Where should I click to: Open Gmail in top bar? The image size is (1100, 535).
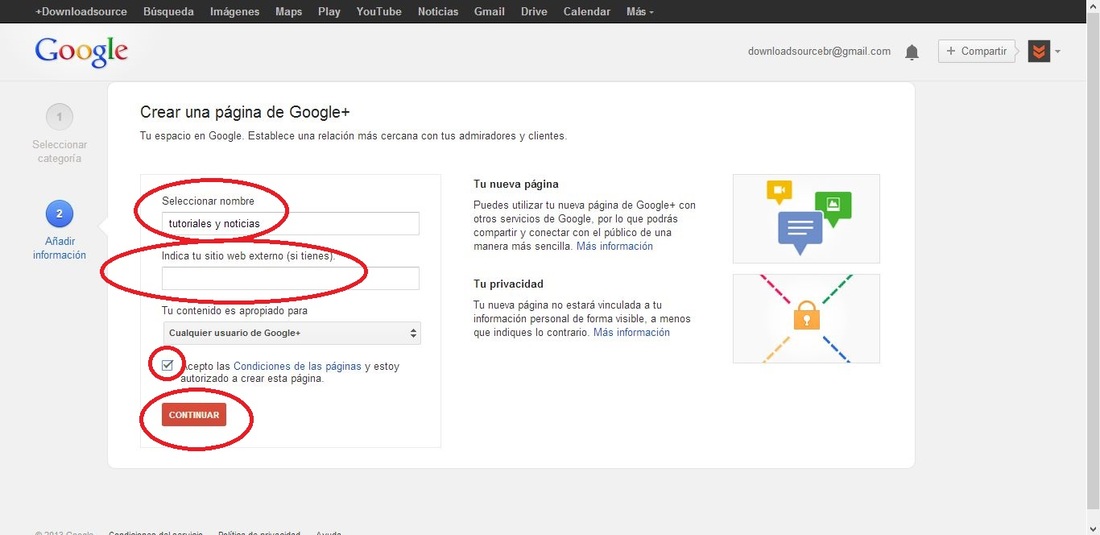tap(489, 11)
